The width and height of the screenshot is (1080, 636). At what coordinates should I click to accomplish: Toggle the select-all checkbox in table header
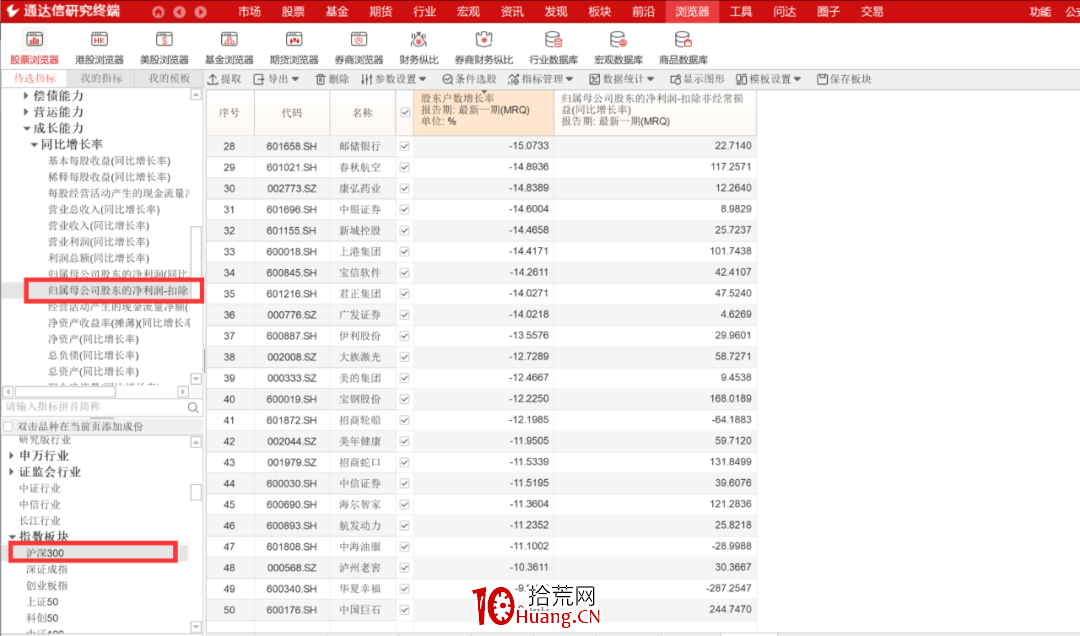click(x=405, y=112)
